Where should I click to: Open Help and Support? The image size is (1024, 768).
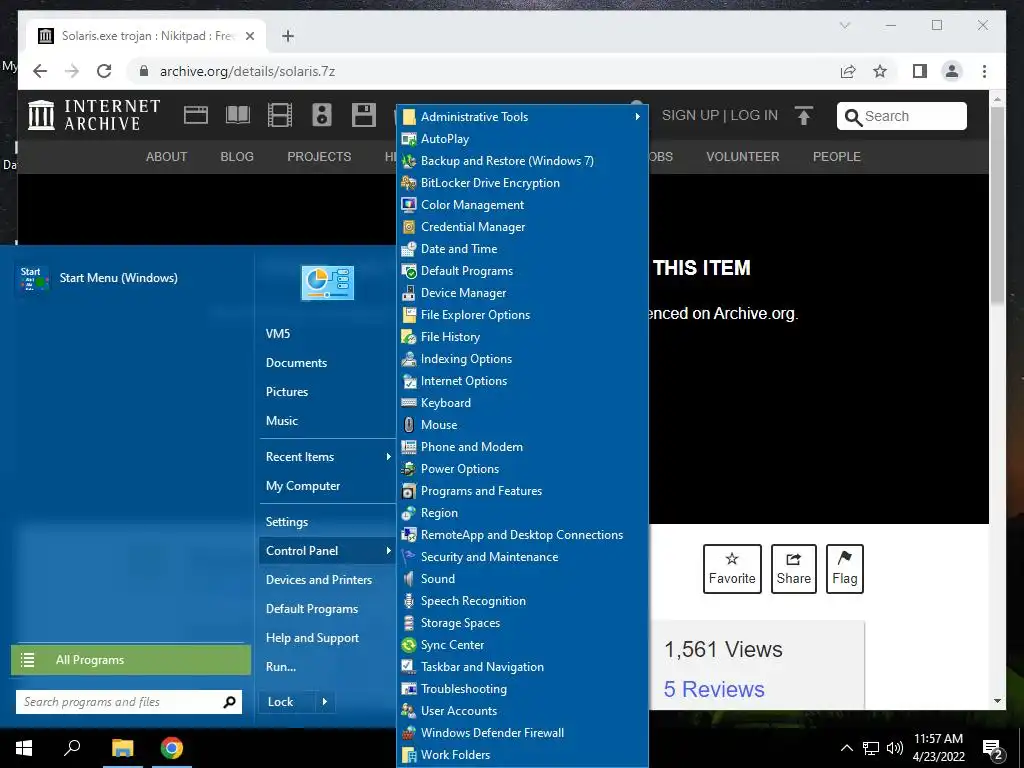click(x=312, y=638)
